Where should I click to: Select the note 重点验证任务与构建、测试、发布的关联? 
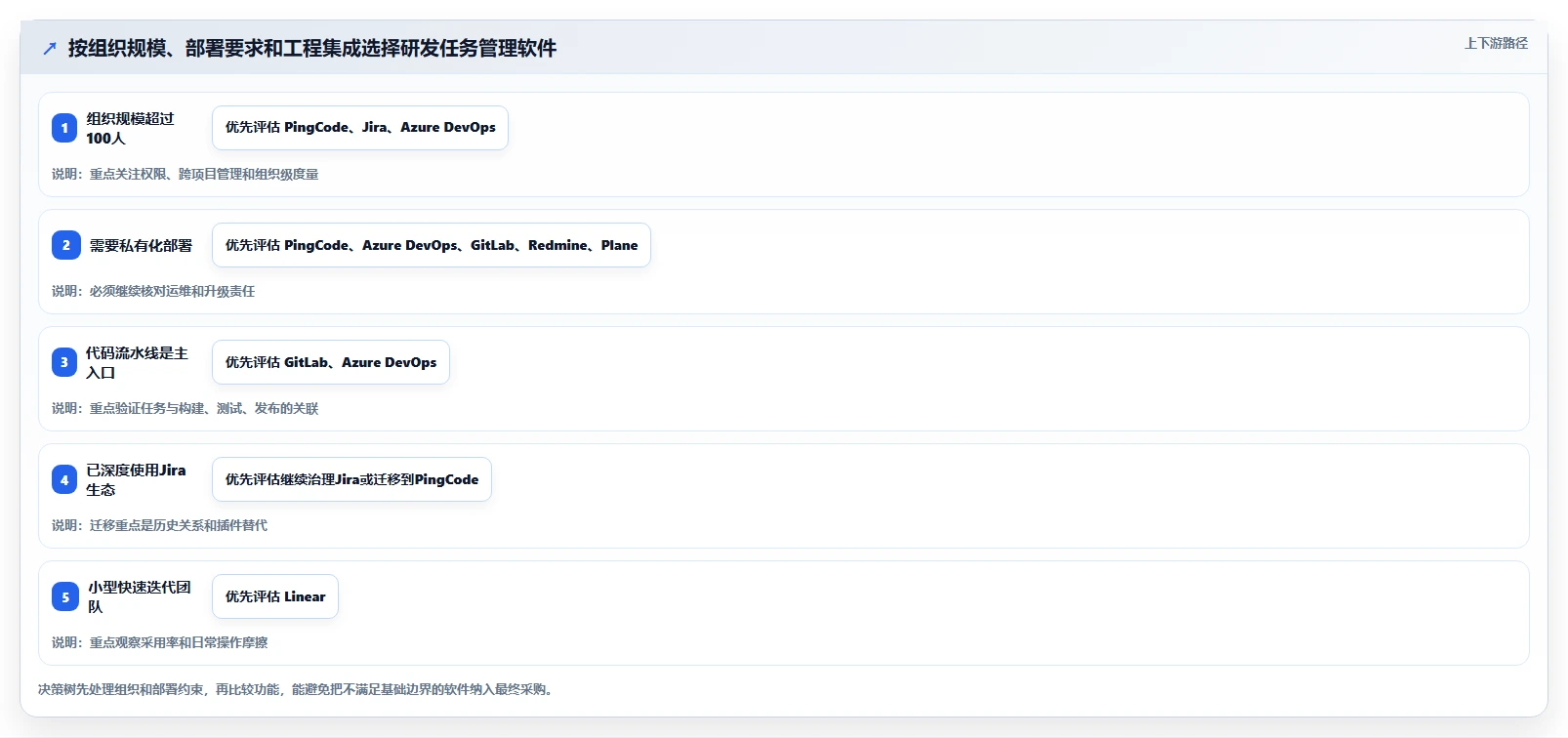coord(204,408)
